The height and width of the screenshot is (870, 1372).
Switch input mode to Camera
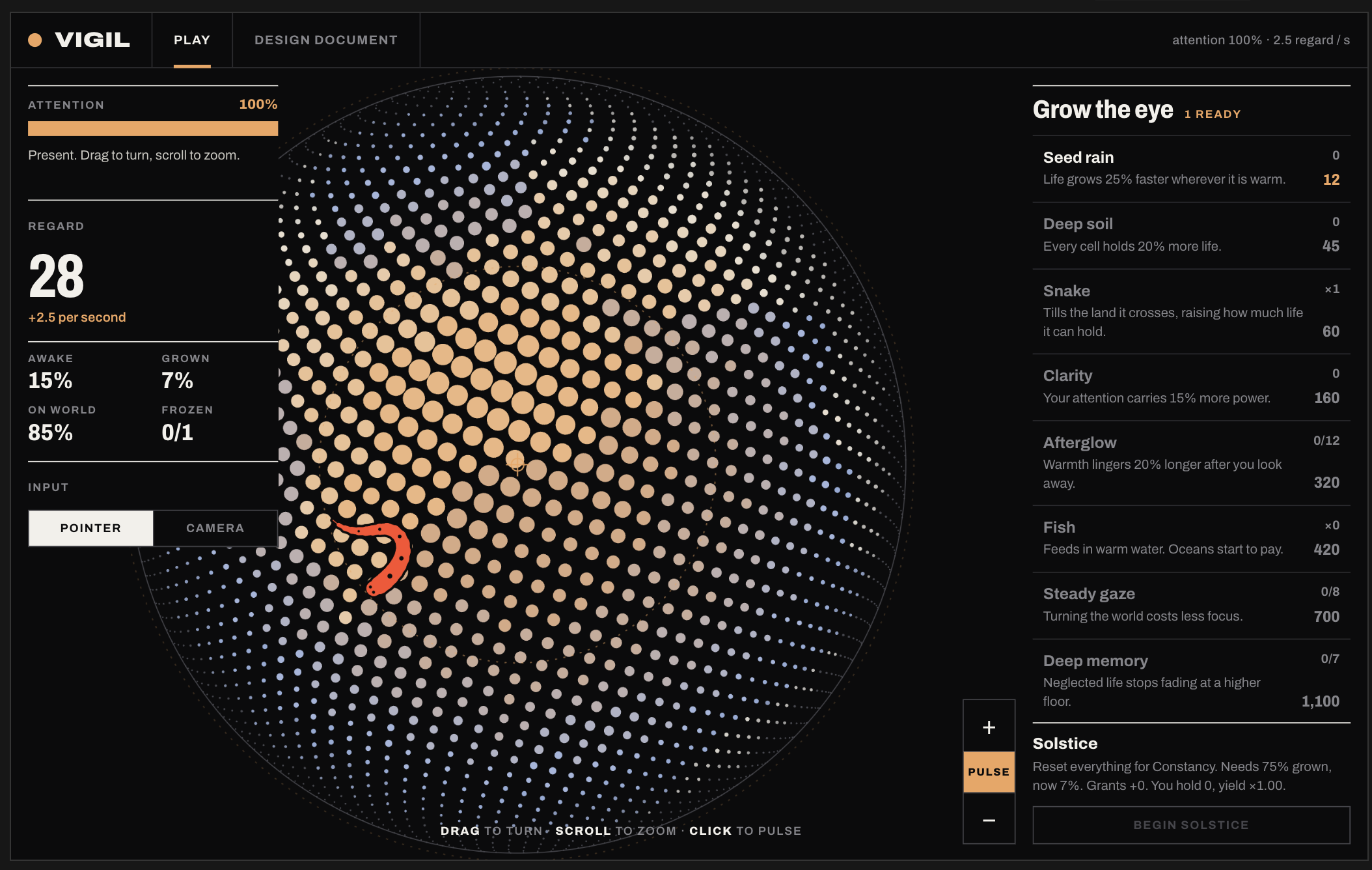215,528
